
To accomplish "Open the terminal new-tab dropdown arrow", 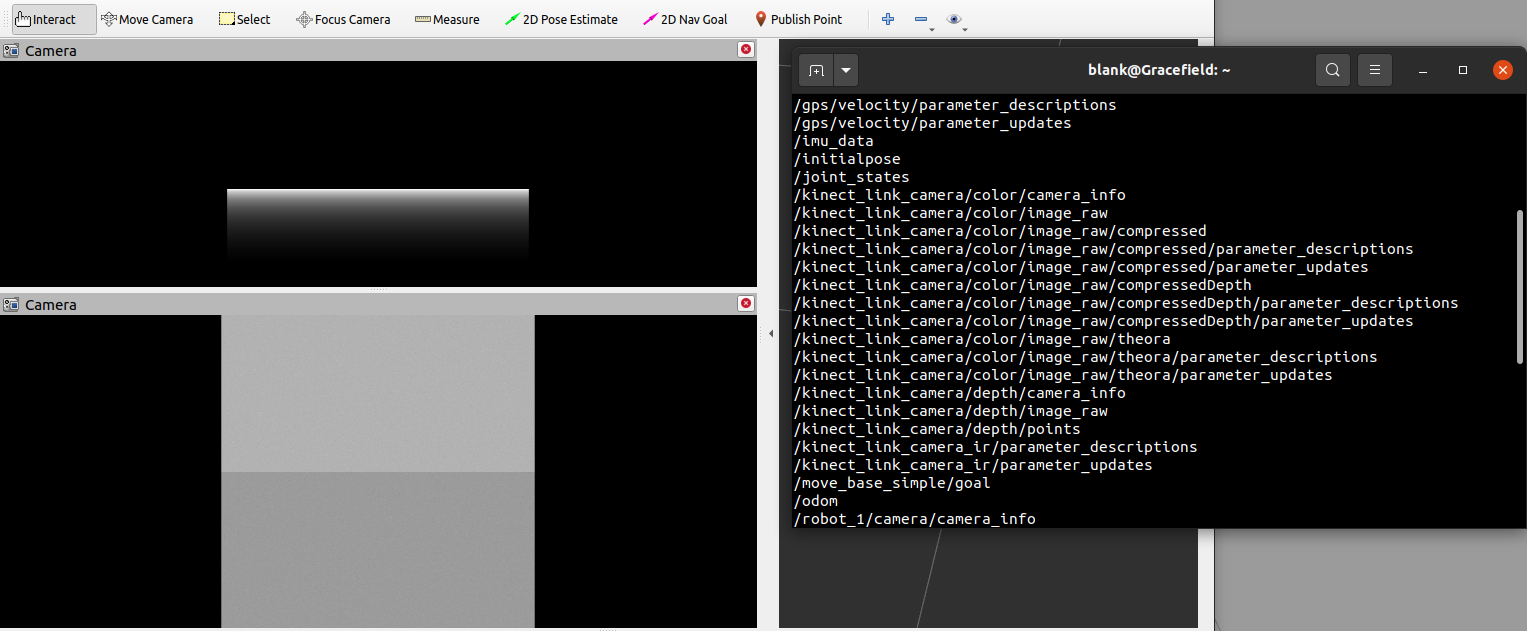I will 846,70.
